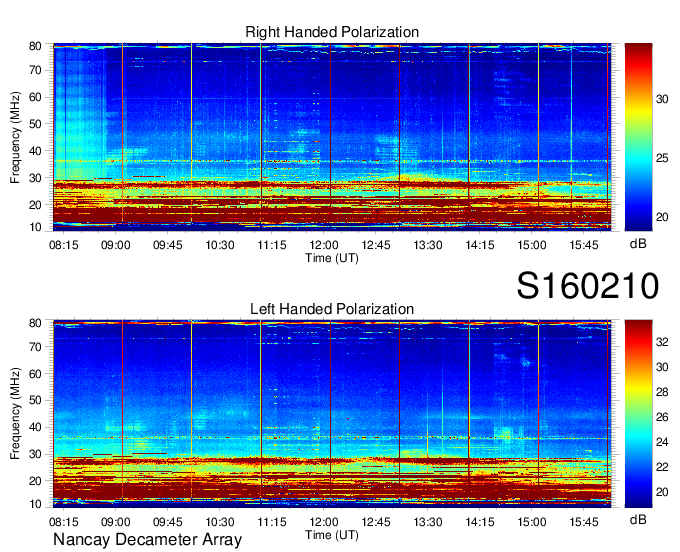Click 08:15 time tick on Right Handed plot
680x552 pixels.
point(64,245)
